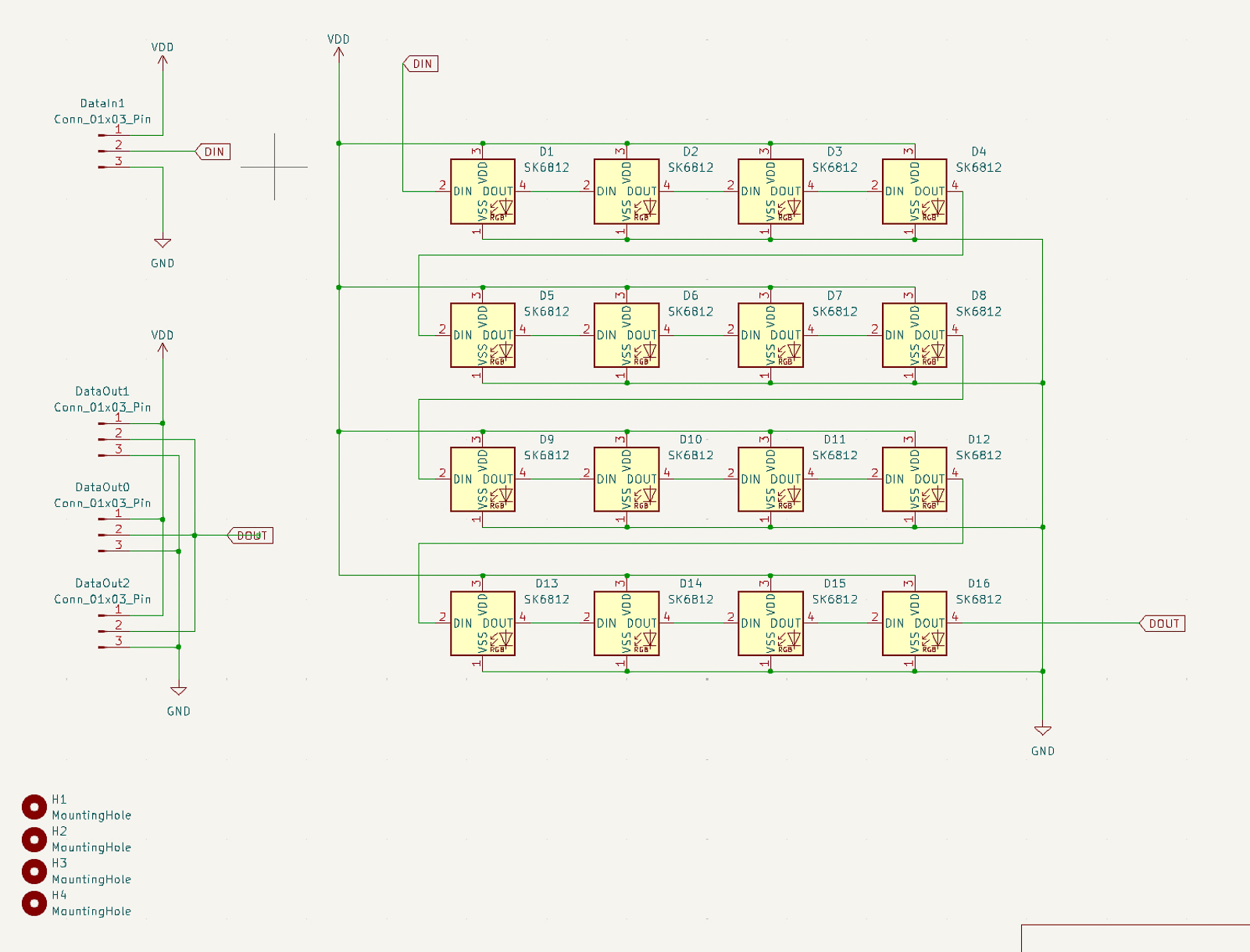Image resolution: width=1250 pixels, height=952 pixels.
Task: Select LED symbol D3 body
Action: (x=770, y=191)
